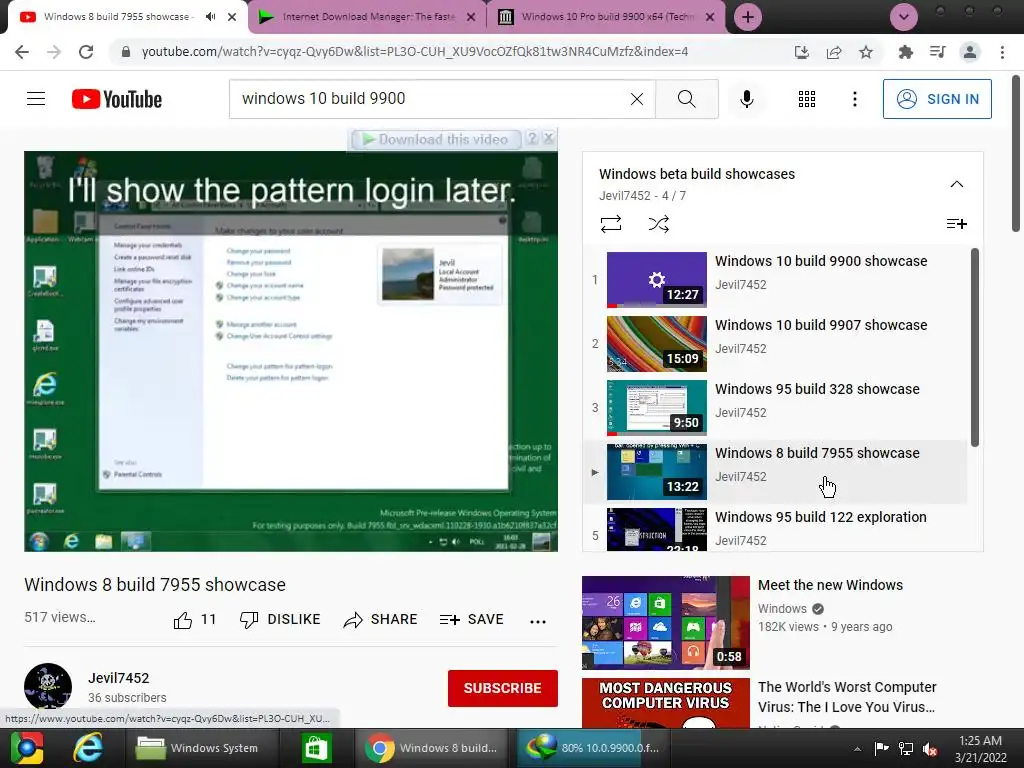The height and width of the screenshot is (768, 1024).
Task: Toggle playlist loop
Action: tap(611, 224)
